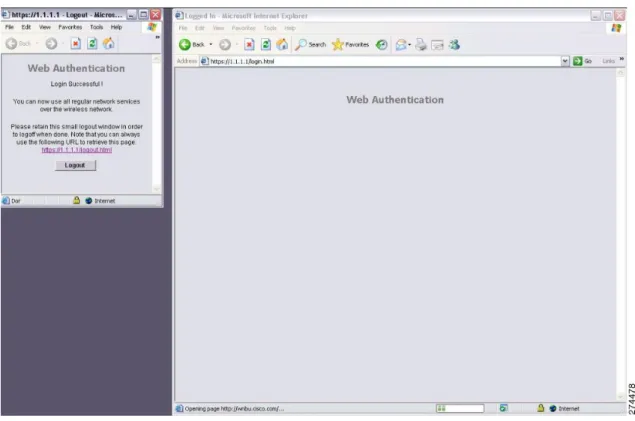Open Favorites star in Logged In toolbar

[x=350, y=45]
